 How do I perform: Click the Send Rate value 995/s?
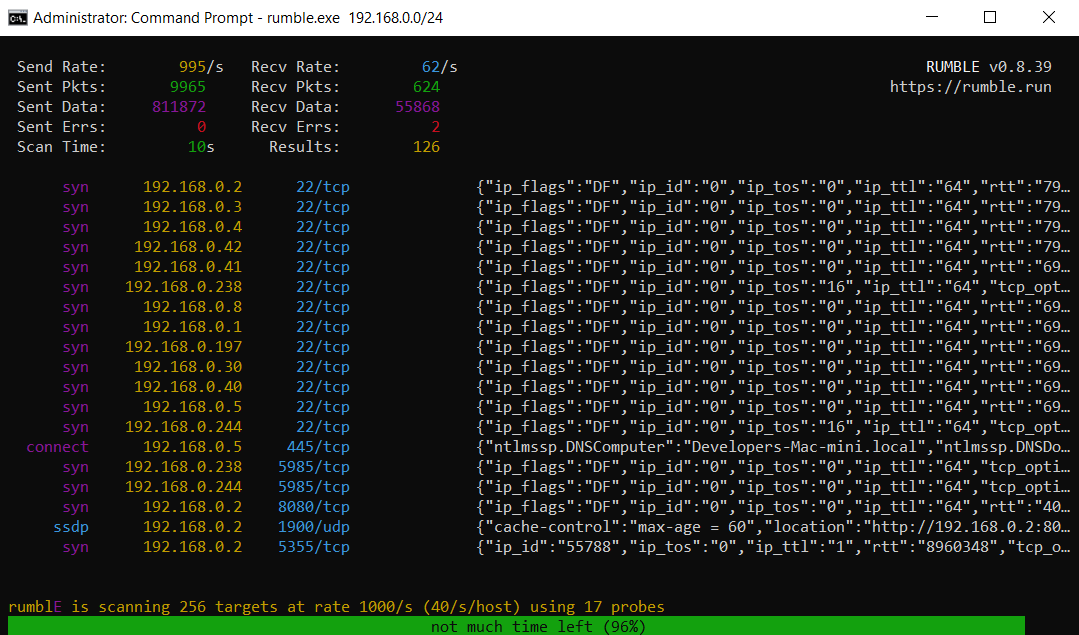click(x=201, y=67)
